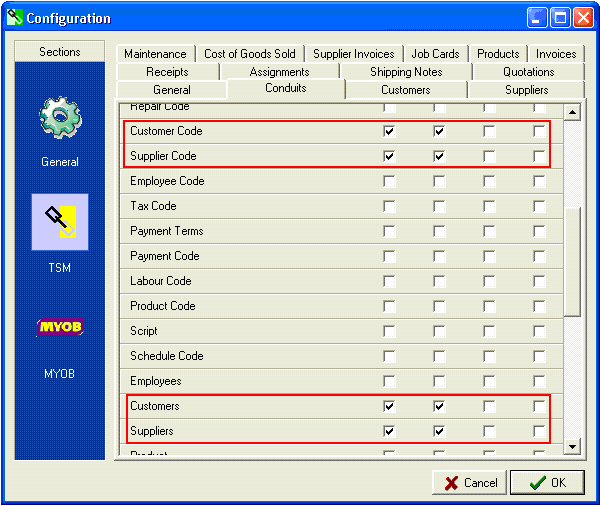Click the scrollbar down arrow
Viewport: 600px width, 506px height.
pos(572,446)
